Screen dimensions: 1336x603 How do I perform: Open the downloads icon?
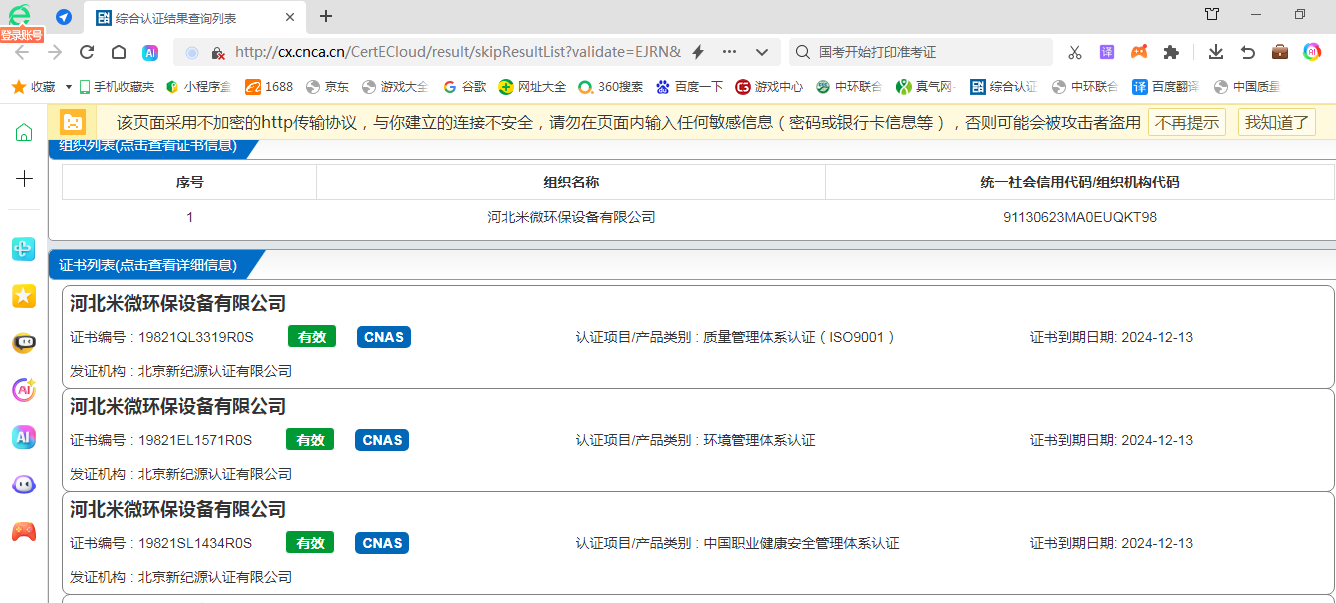1216,52
